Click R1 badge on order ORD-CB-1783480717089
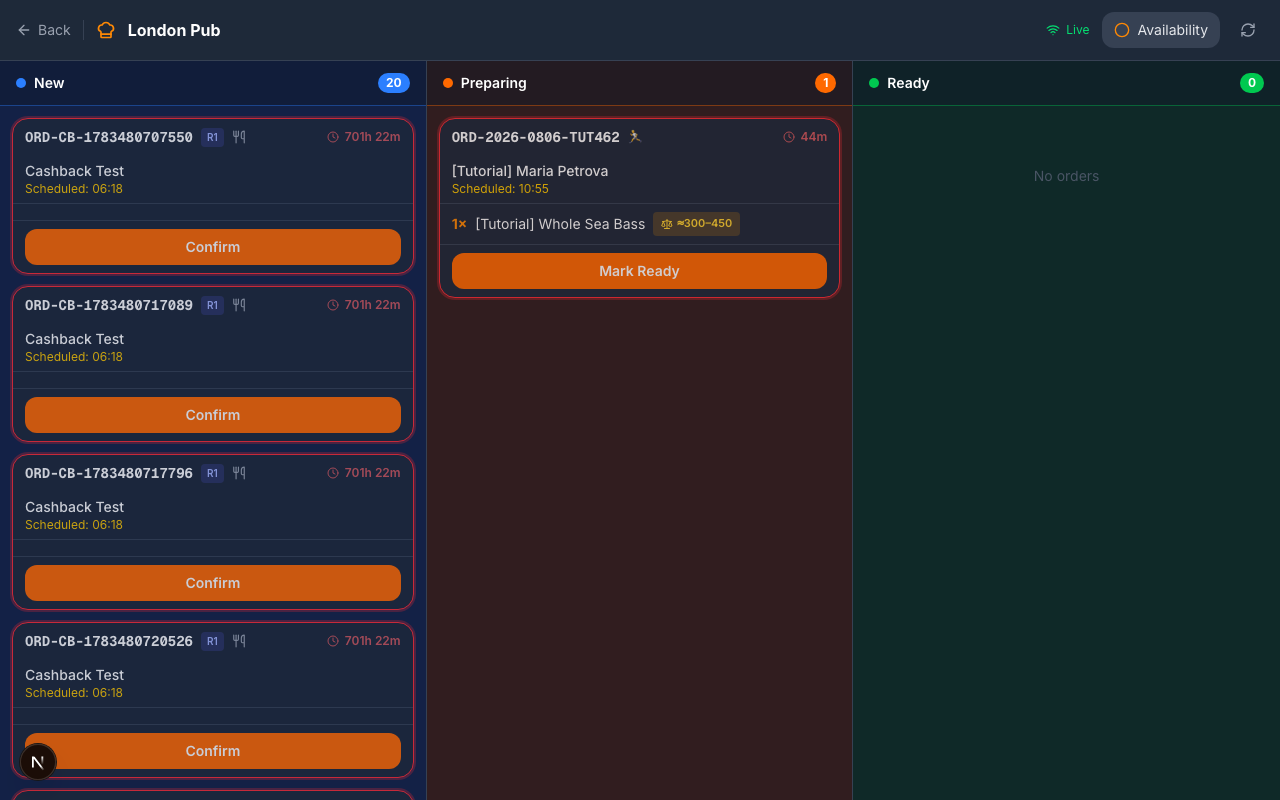1280x800 pixels. pos(212,305)
